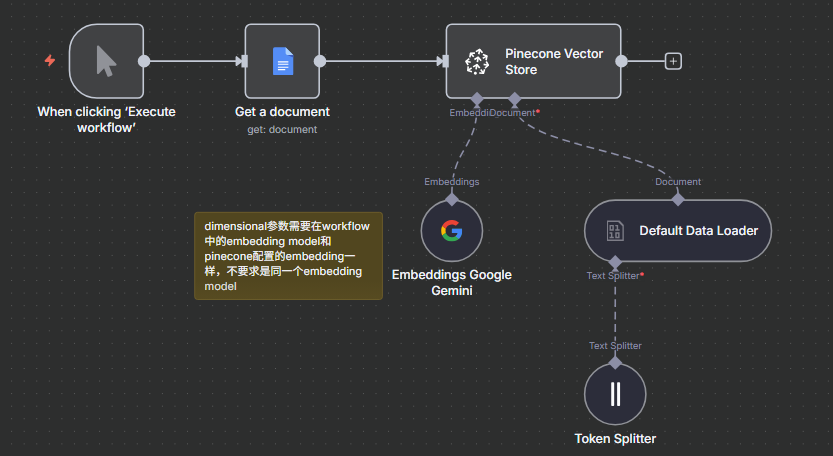
Task: Select the manual trigger cursor icon node
Action: coord(106,61)
